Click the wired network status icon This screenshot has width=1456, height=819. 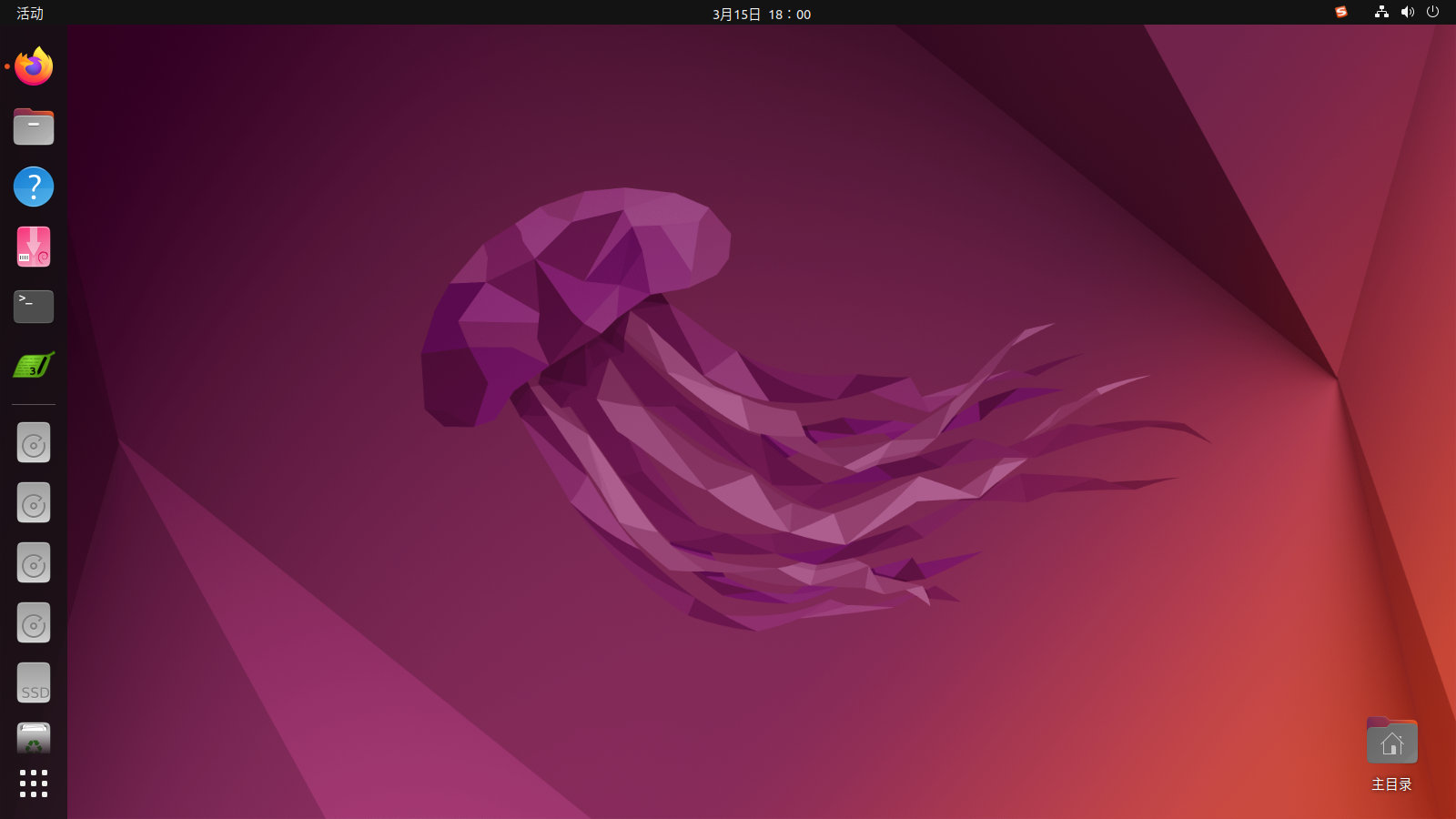(1381, 13)
